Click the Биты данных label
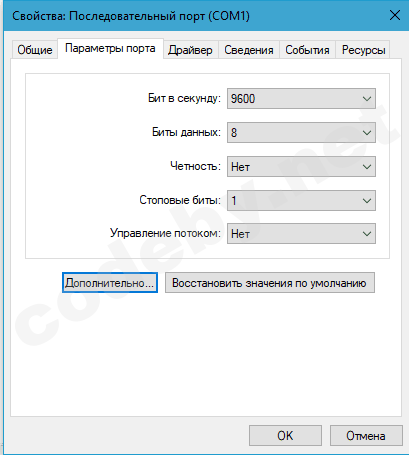 click(x=186, y=132)
